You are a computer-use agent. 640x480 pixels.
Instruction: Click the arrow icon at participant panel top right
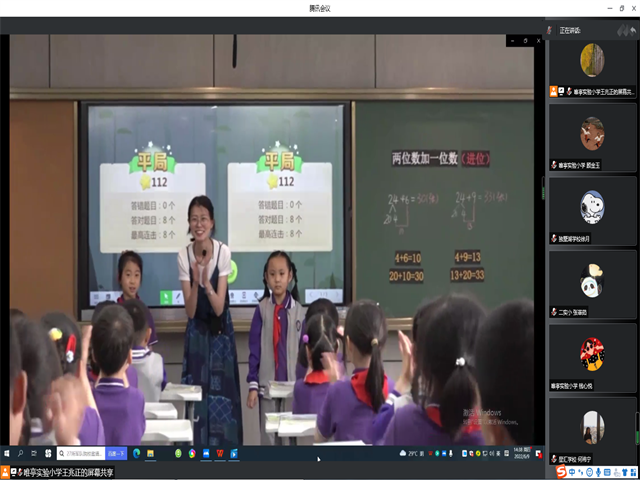pos(632,31)
